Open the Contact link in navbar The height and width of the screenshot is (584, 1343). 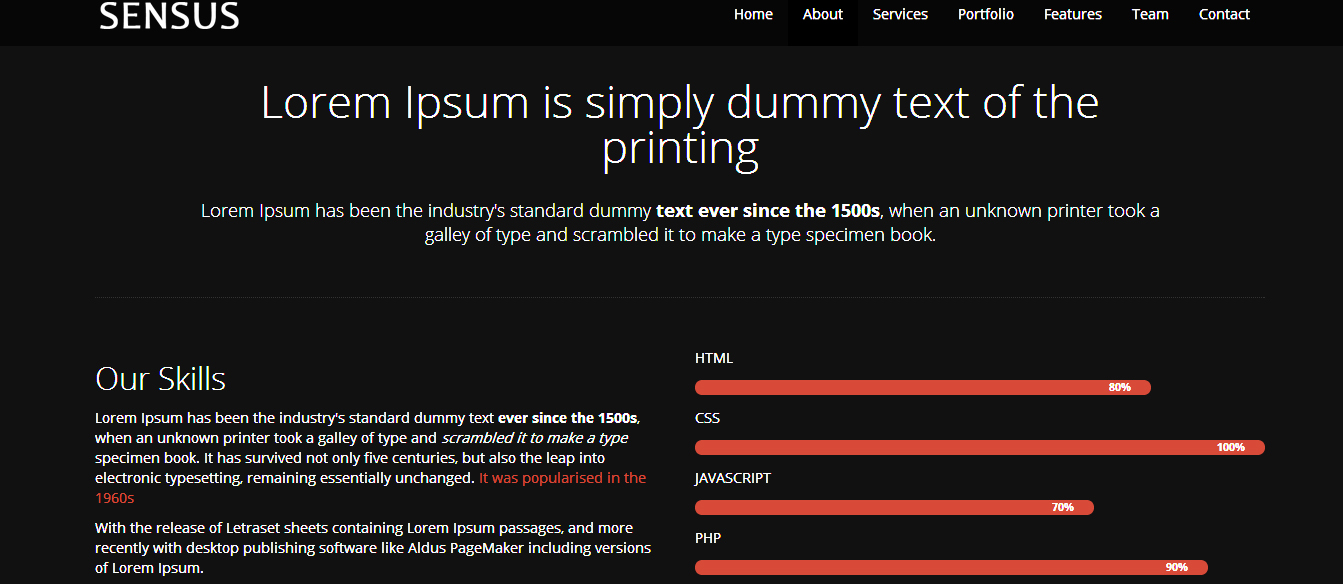click(x=1224, y=15)
